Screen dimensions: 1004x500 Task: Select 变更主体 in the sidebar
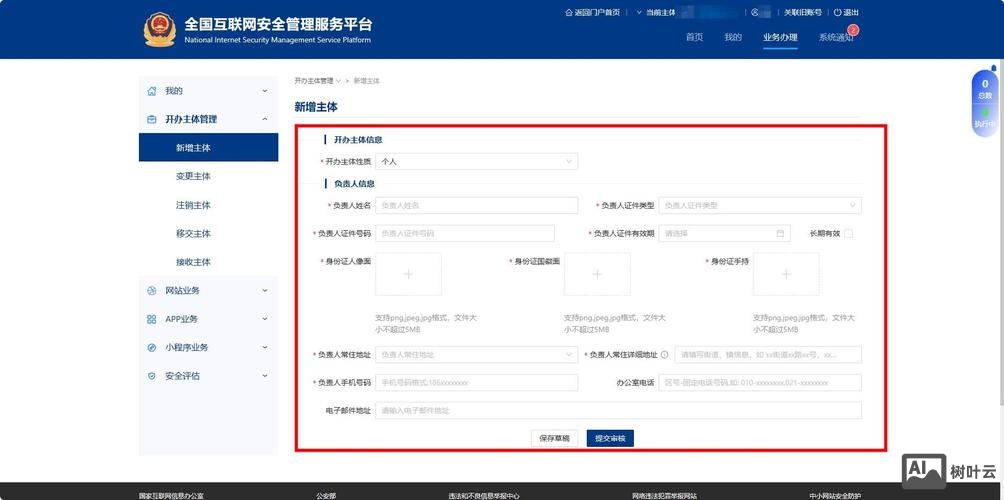click(x=209, y=176)
